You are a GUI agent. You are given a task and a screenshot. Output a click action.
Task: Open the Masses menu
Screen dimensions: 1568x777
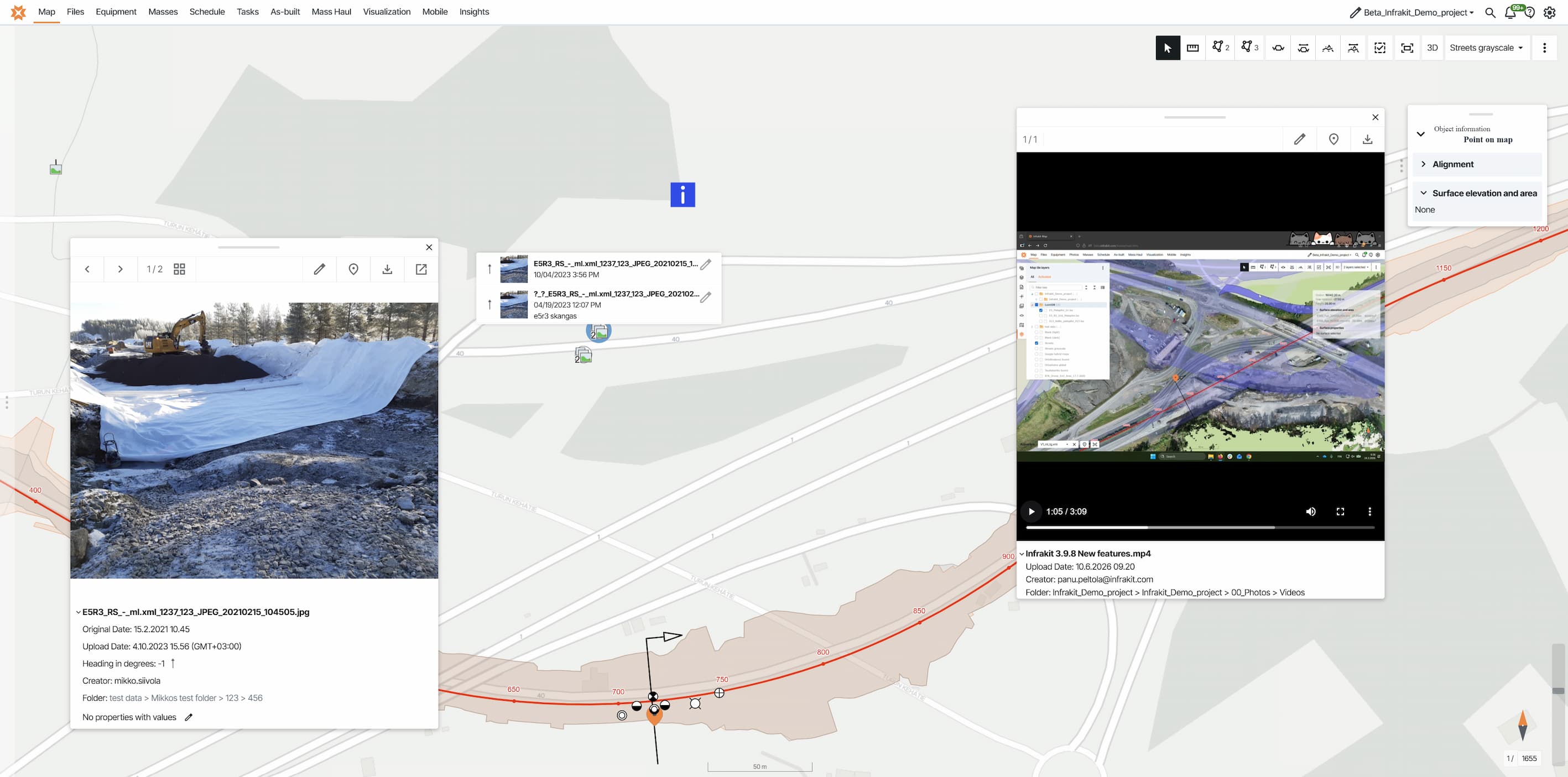(163, 12)
